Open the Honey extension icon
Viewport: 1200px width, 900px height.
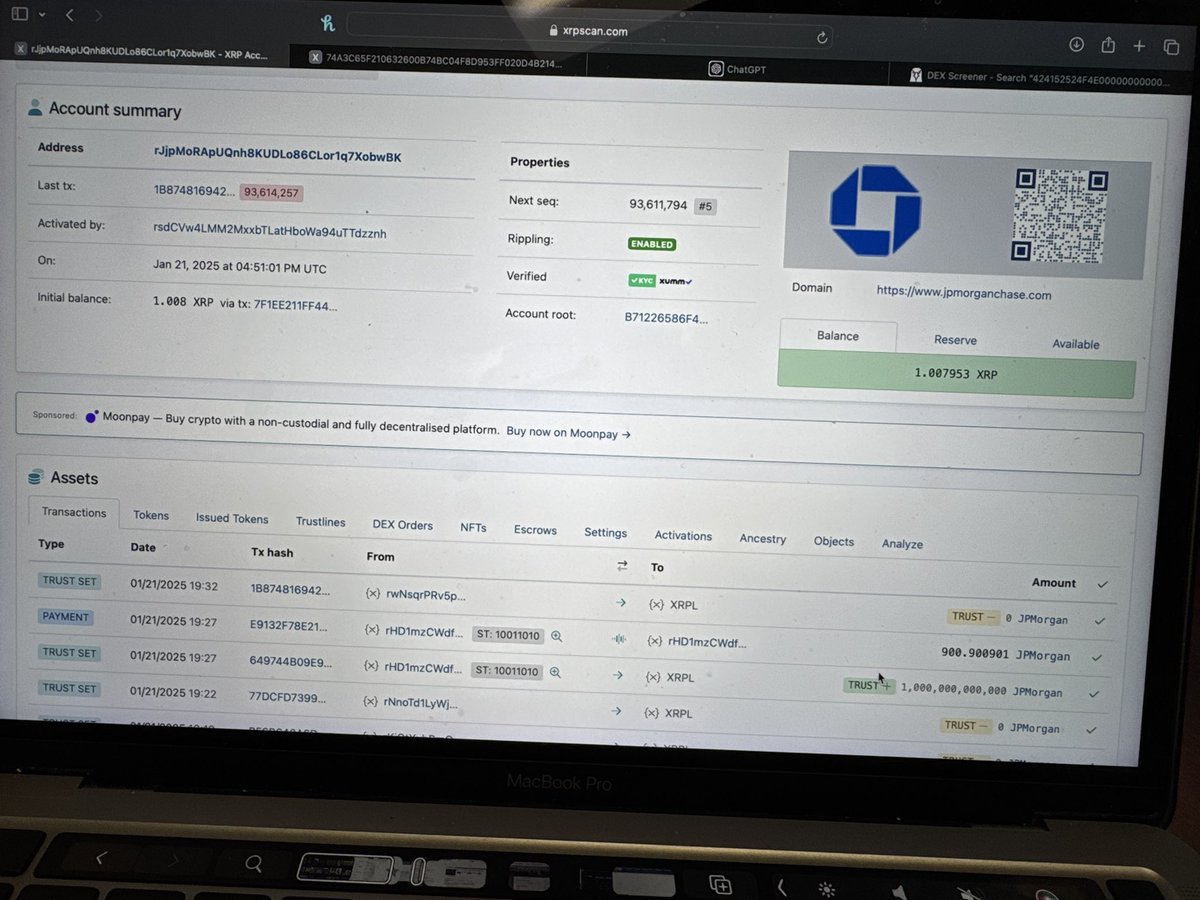click(x=327, y=23)
